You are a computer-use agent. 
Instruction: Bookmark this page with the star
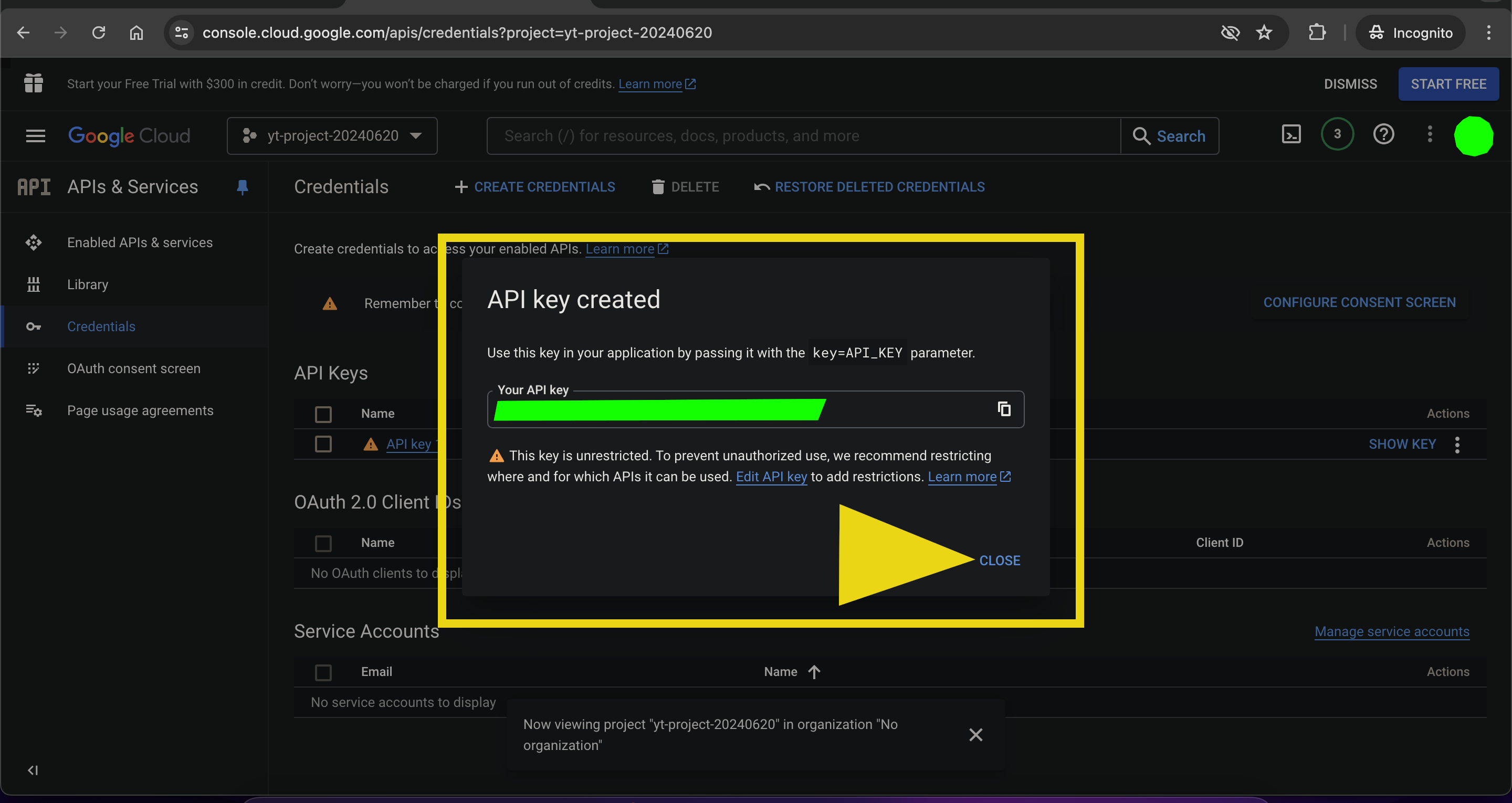[1264, 33]
